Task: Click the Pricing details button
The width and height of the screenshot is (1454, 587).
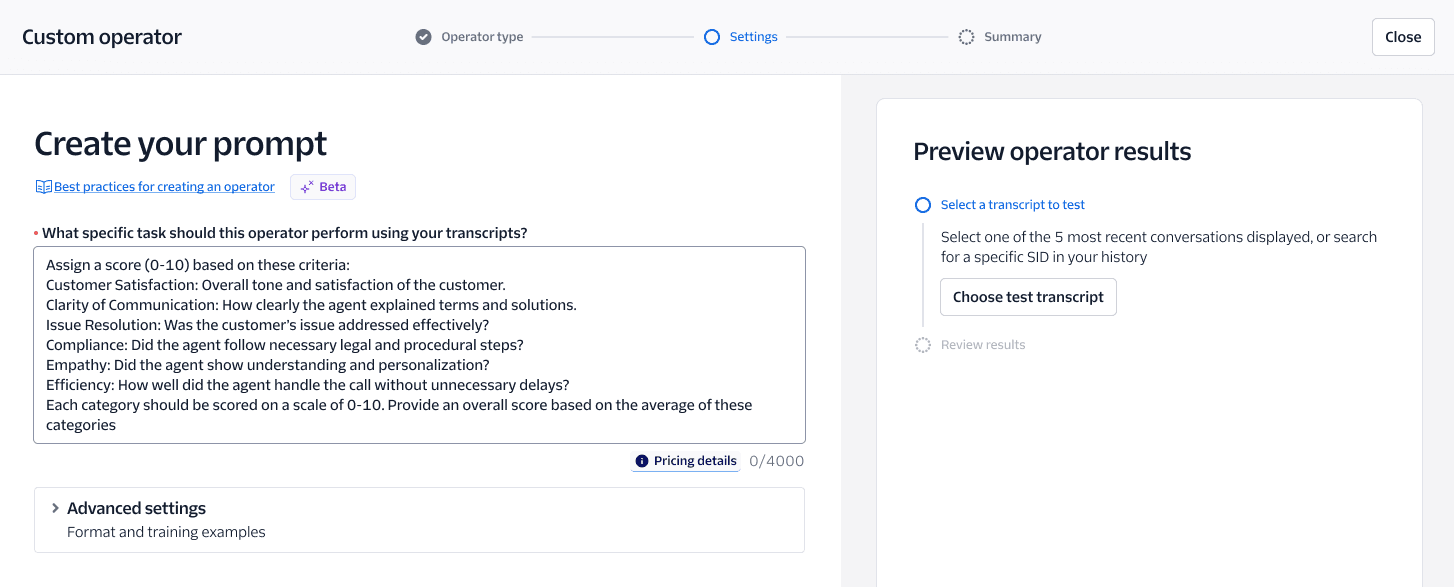Action: 684,460
